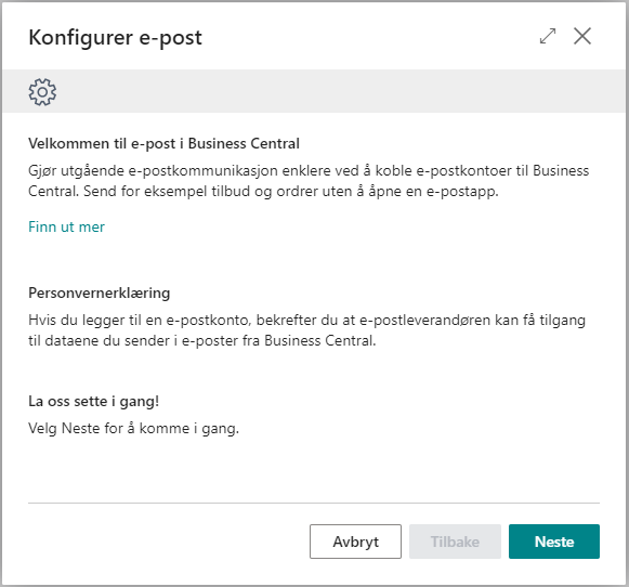This screenshot has width=629, height=588.
Task: Click empty space below the Velg Neste text
Action: (x=314, y=468)
